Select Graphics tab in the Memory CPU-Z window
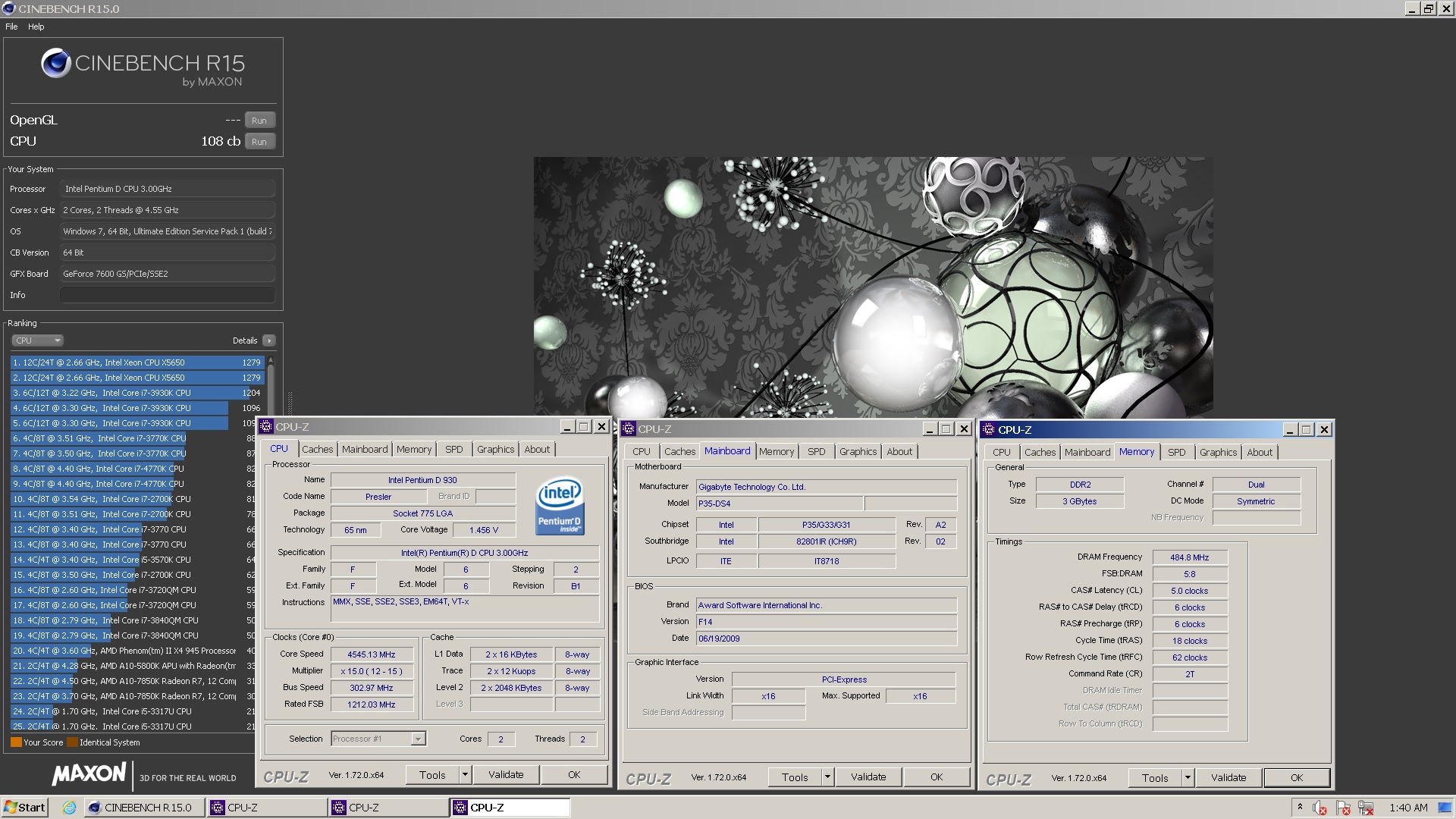 pos(1218,453)
